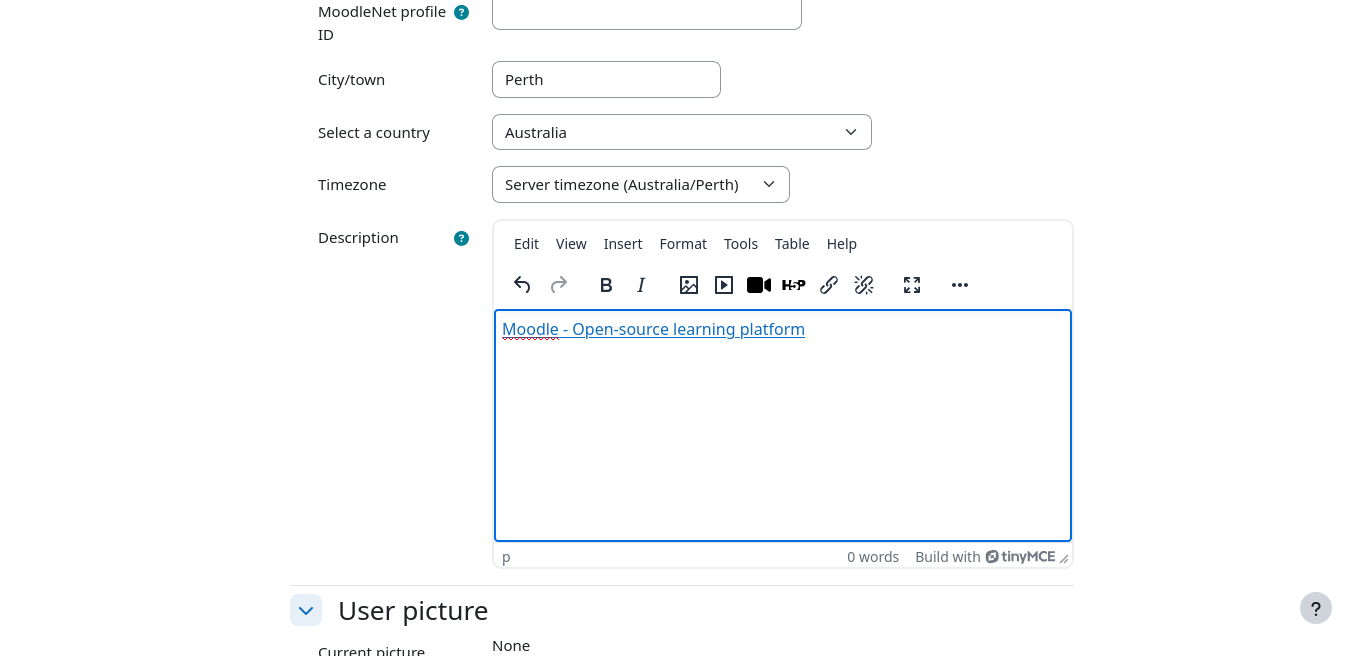Image resolution: width=1364 pixels, height=656 pixels.
Task: Reveal more toolbar buttons via ellipsis
Action: [960, 285]
